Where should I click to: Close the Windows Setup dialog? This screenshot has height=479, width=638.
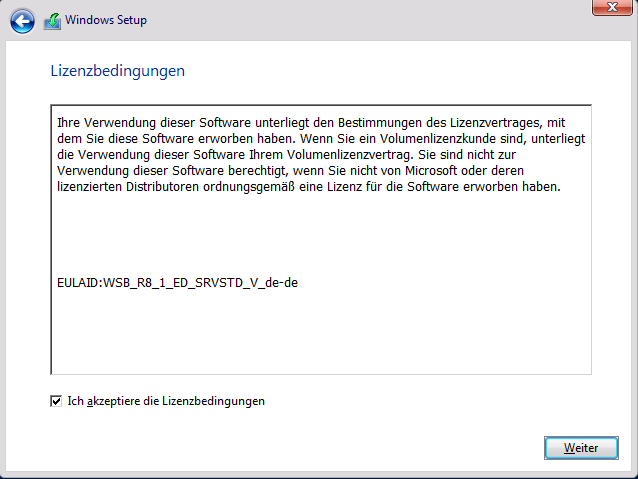(612, 7)
